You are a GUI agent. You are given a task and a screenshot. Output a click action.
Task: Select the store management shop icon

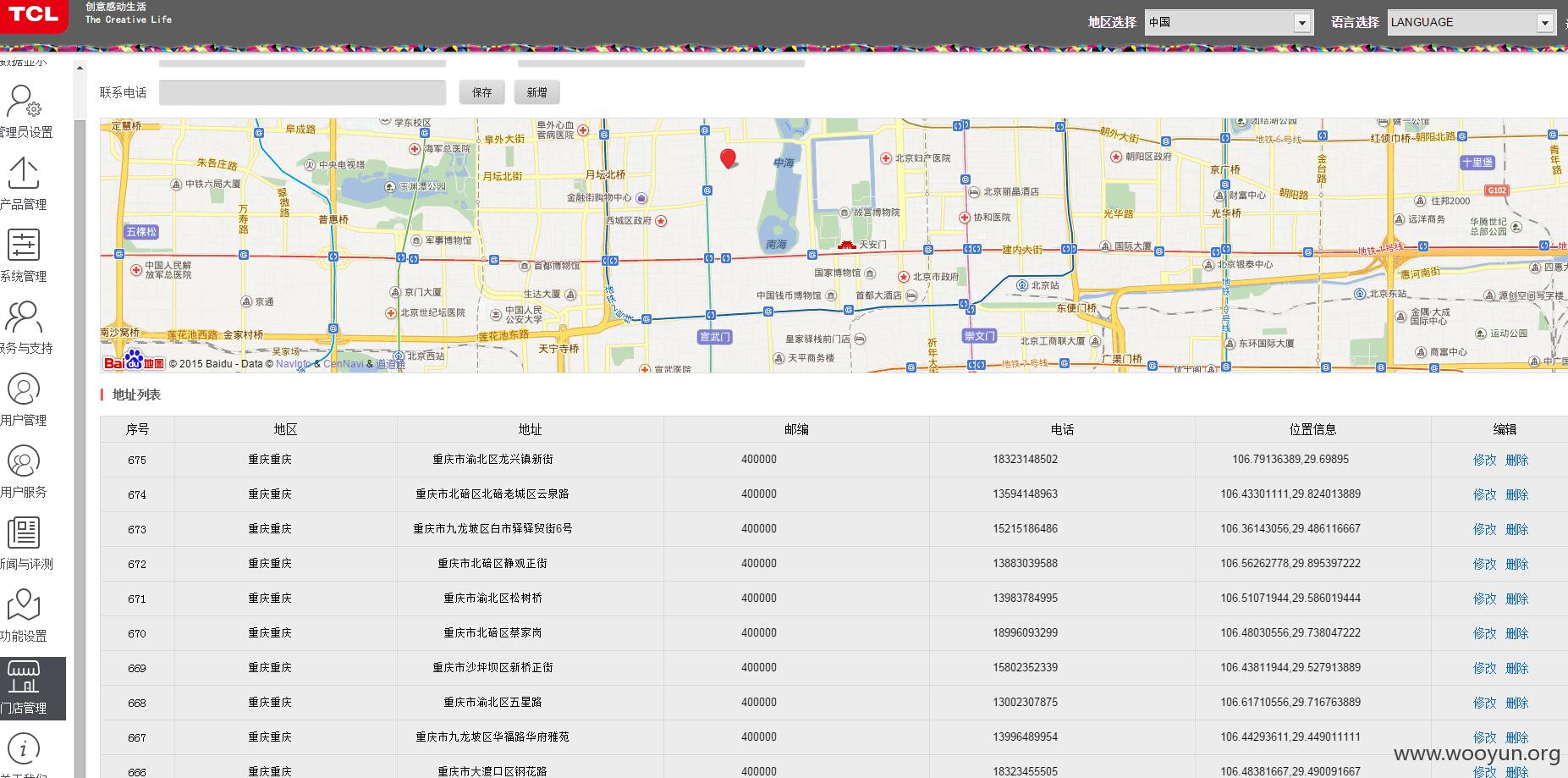coord(24,677)
